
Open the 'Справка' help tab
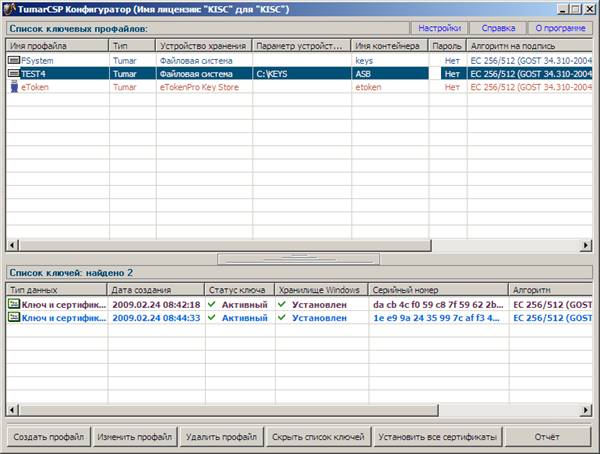pos(497,29)
